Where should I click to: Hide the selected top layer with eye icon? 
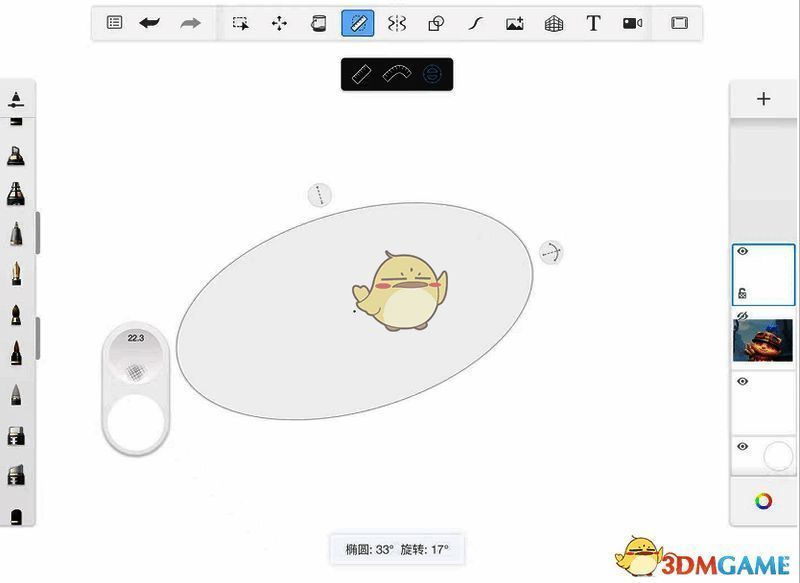pos(743,252)
